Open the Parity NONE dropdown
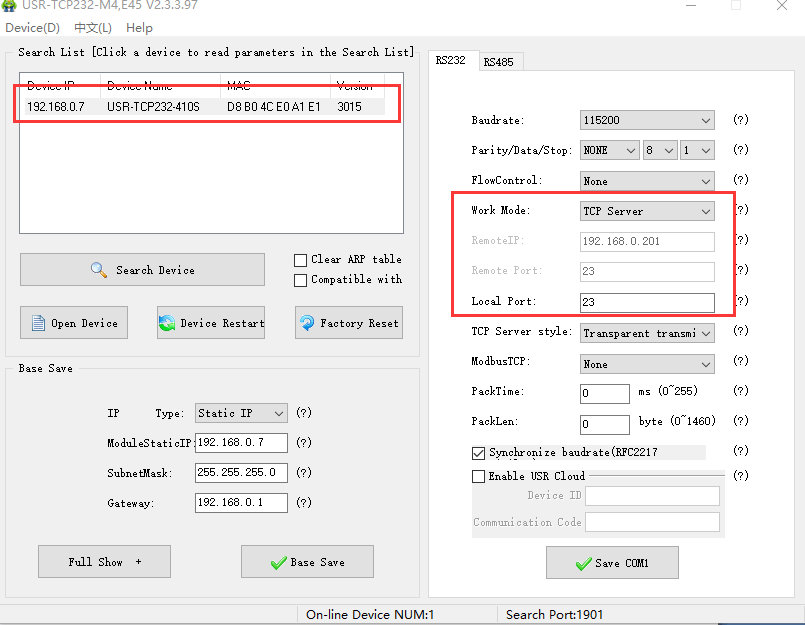 [609, 150]
